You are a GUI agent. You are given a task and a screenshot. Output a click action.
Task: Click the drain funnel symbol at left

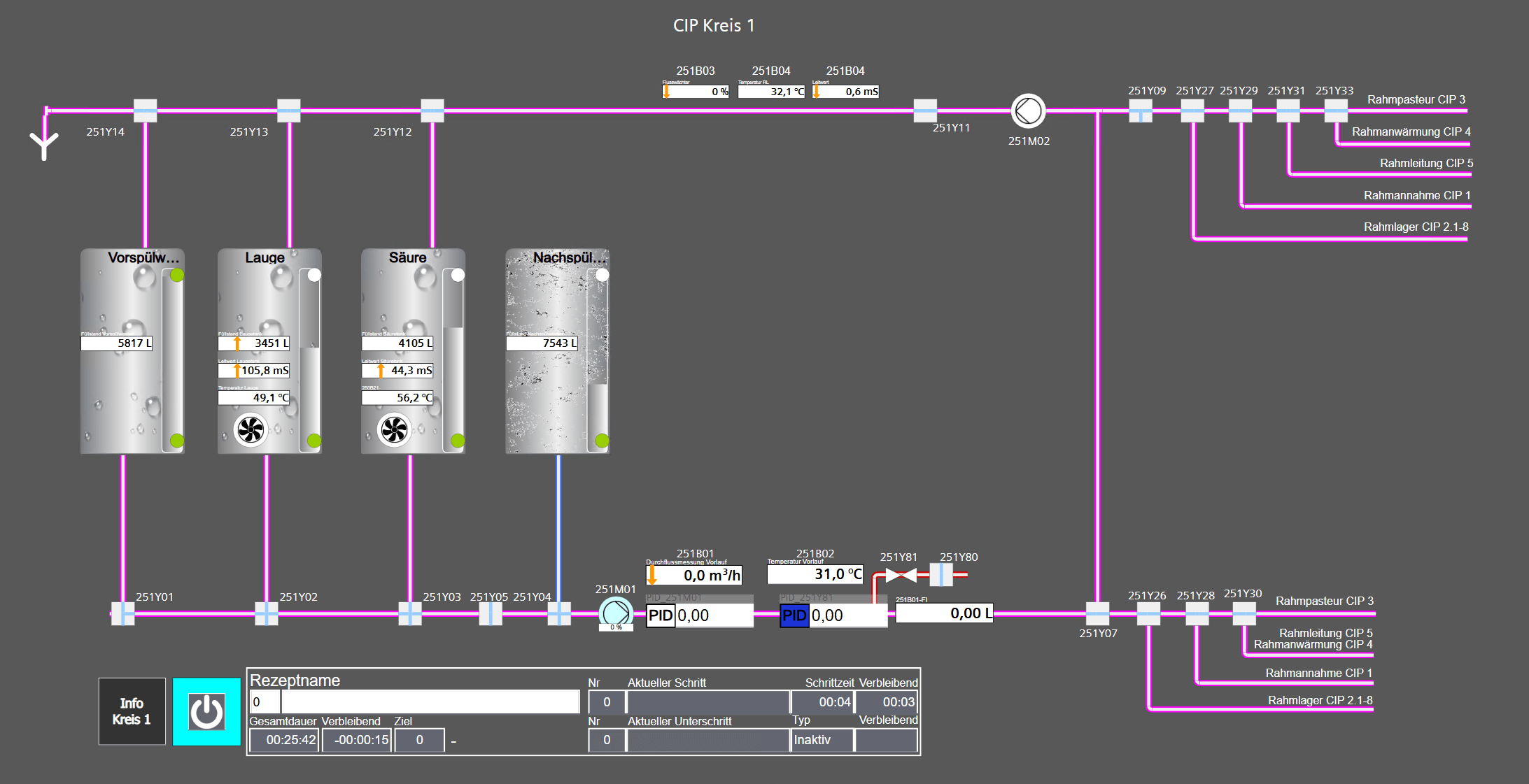pos(44,145)
